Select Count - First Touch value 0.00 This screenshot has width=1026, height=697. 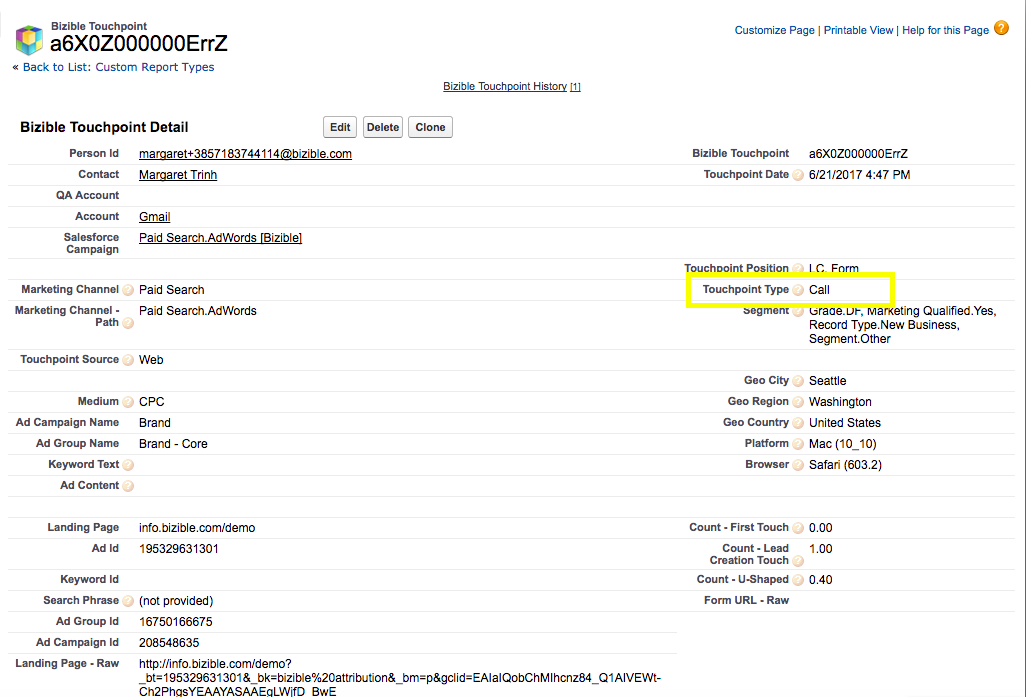click(821, 527)
